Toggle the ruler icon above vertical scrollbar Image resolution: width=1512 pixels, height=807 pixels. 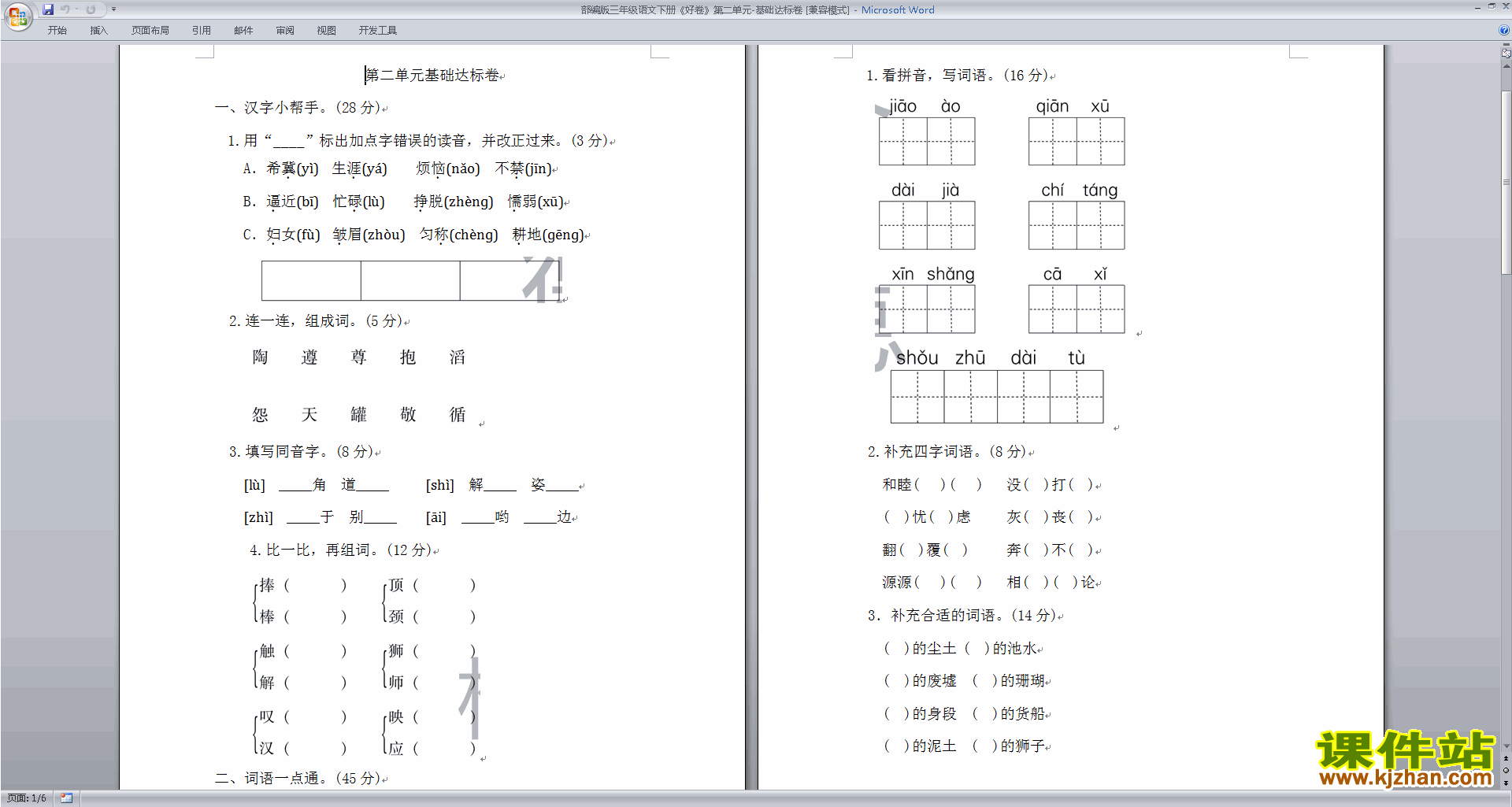tap(1506, 53)
